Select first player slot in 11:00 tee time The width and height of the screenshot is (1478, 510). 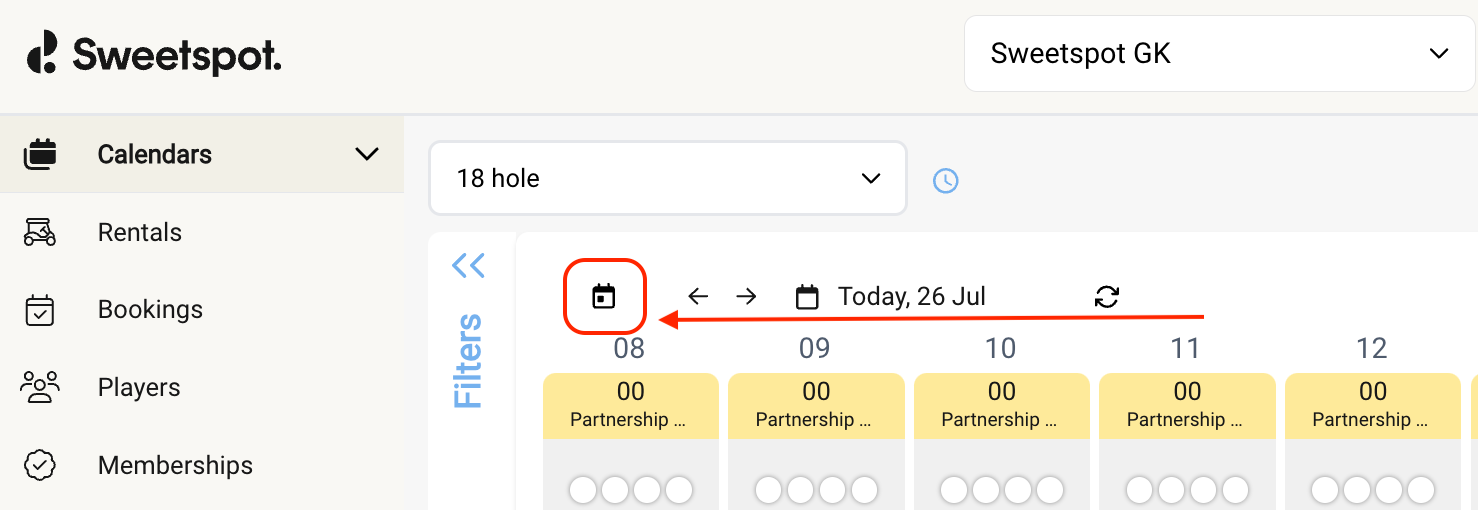[1140, 490]
